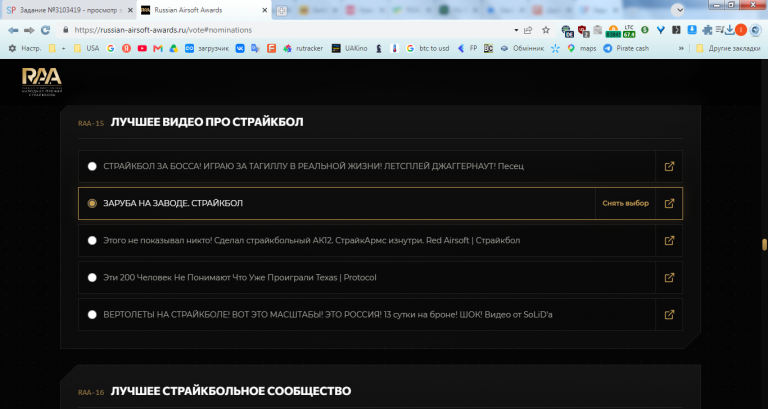Select radio for Этого не показывал никто video
Screen dimensions: 768x409
92,241
